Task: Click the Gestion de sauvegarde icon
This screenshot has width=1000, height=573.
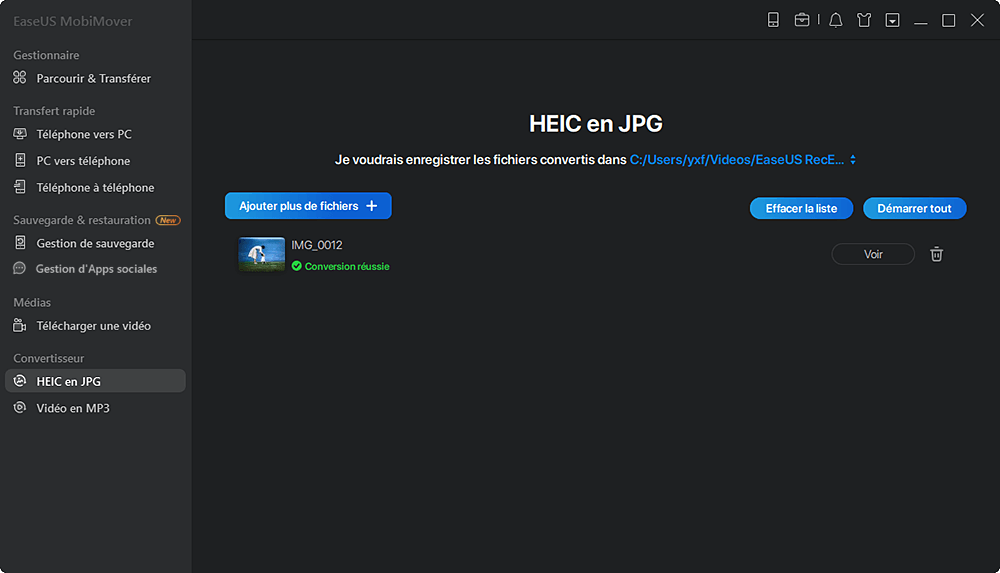Action: (20, 242)
